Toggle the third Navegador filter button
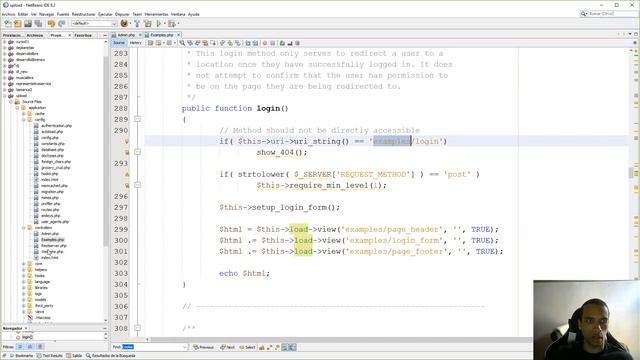Viewport: 640px width, 360px height. tap(40, 347)
